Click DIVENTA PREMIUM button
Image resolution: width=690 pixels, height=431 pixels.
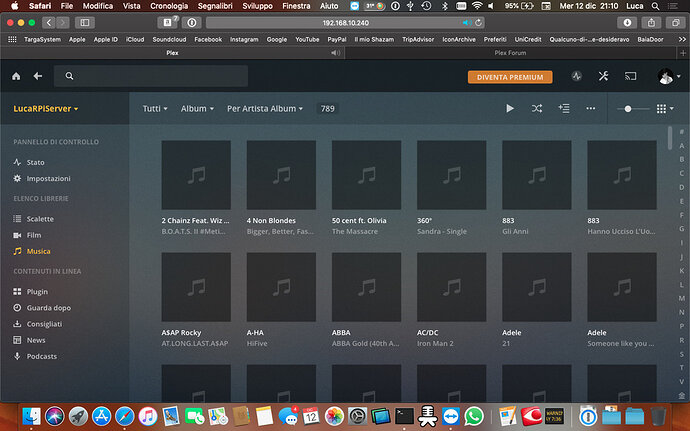(510, 77)
